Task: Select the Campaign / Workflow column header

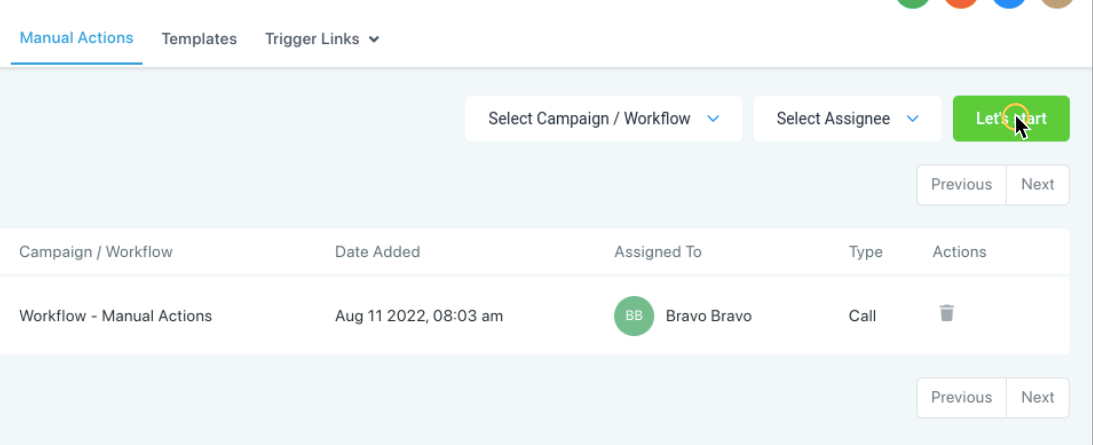Action: (95, 252)
